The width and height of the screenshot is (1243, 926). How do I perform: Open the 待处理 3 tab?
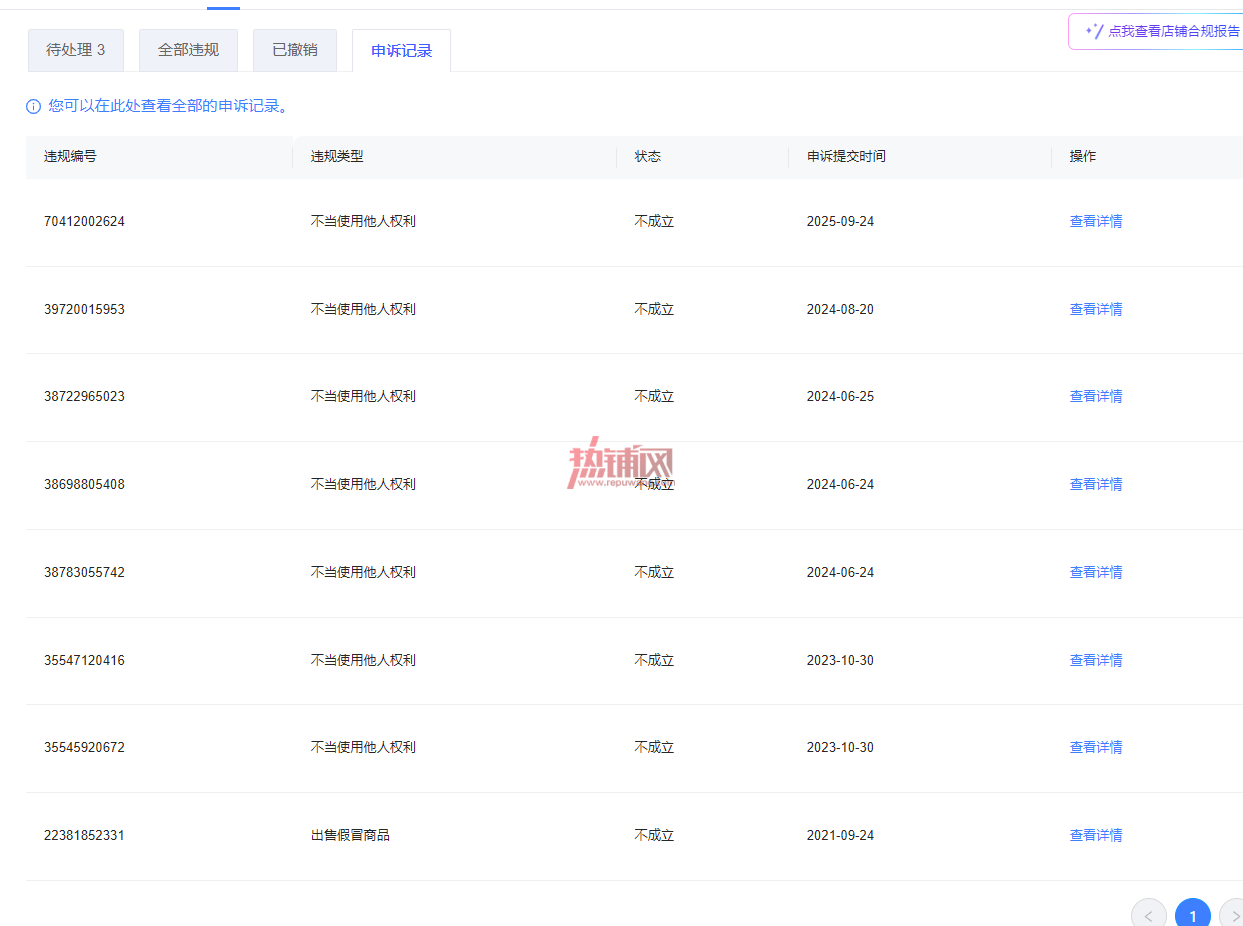pos(75,50)
